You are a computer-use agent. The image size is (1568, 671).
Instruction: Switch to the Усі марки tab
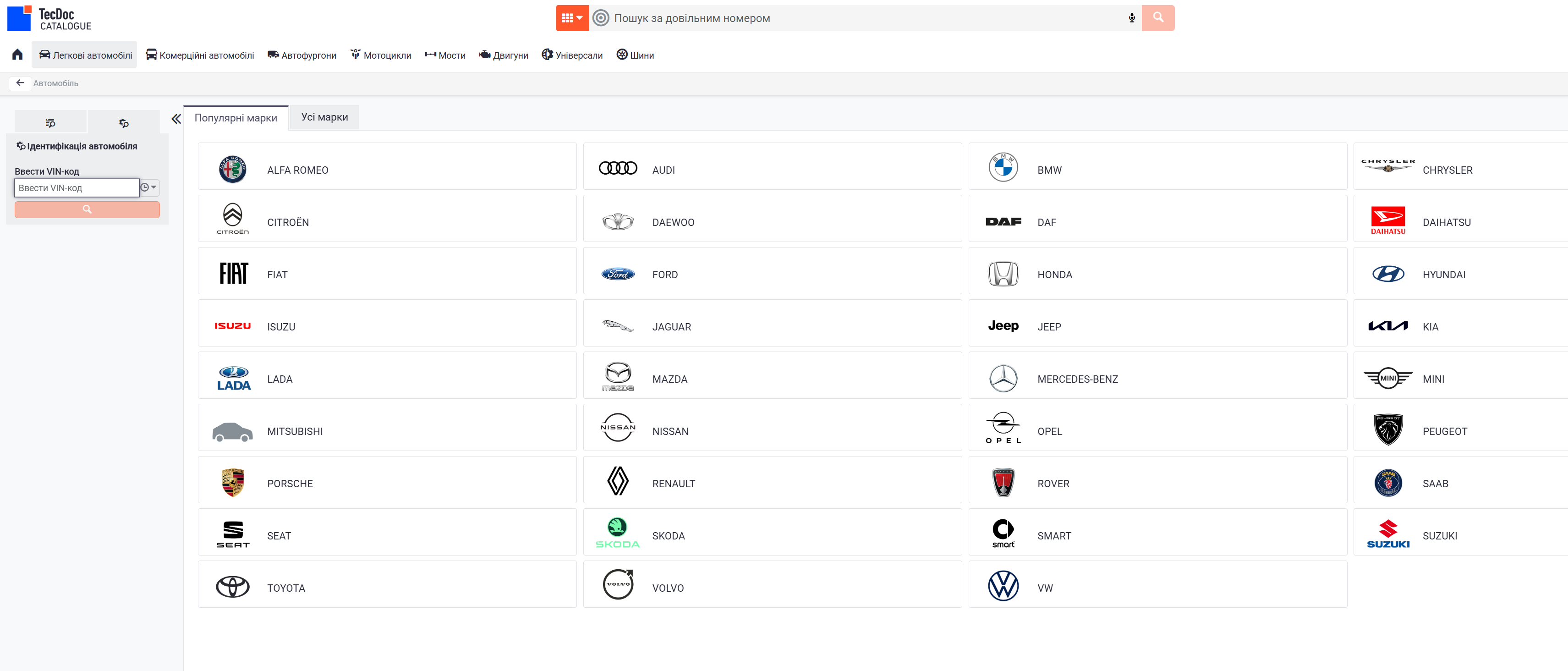click(324, 117)
